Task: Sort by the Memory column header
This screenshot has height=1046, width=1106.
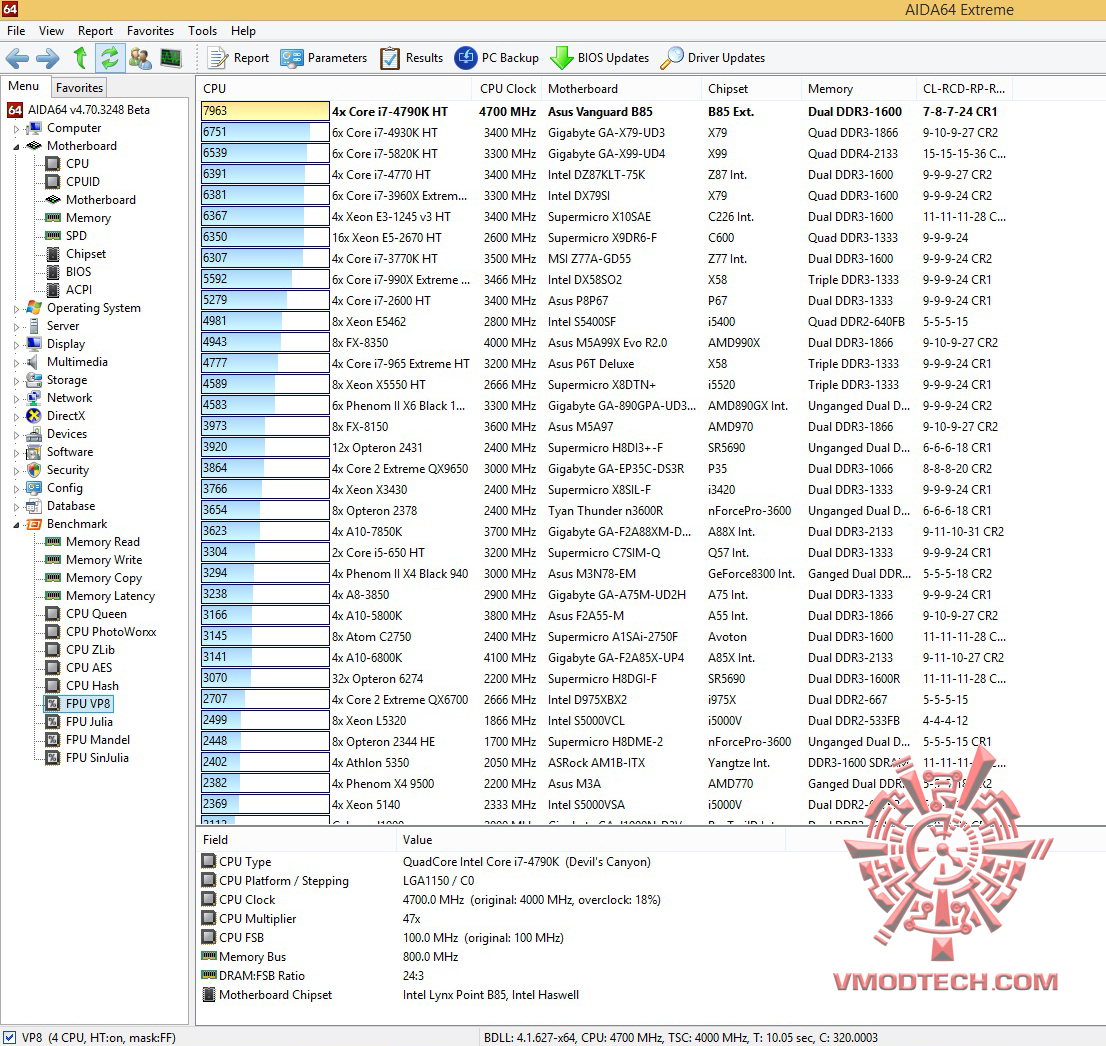Action: coord(859,89)
